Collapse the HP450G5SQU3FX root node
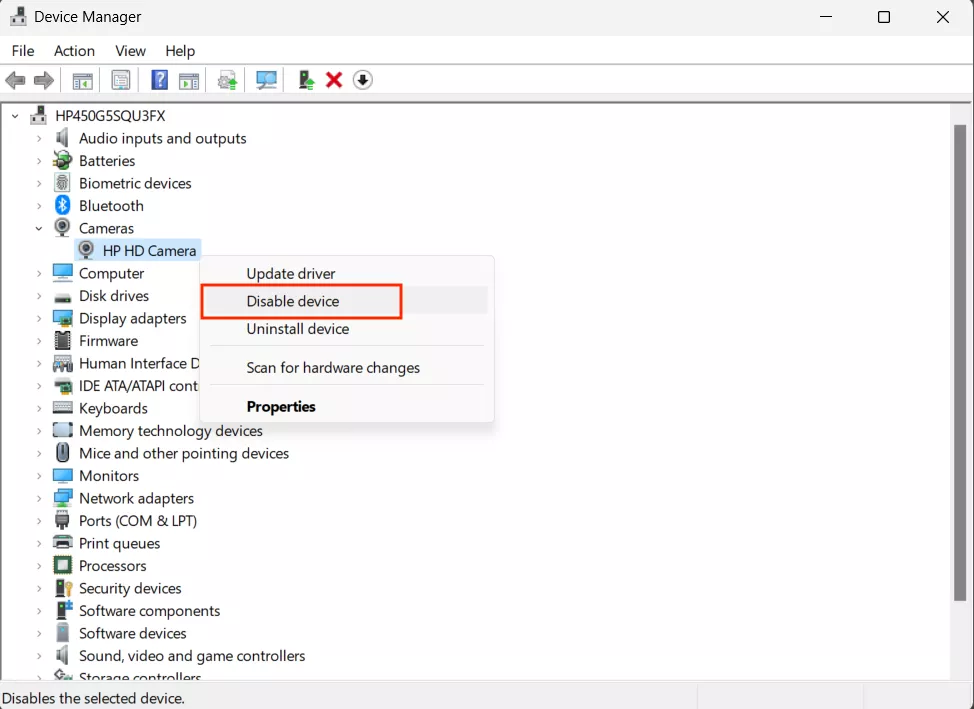Screen dimensions: 974x709 coord(15,116)
